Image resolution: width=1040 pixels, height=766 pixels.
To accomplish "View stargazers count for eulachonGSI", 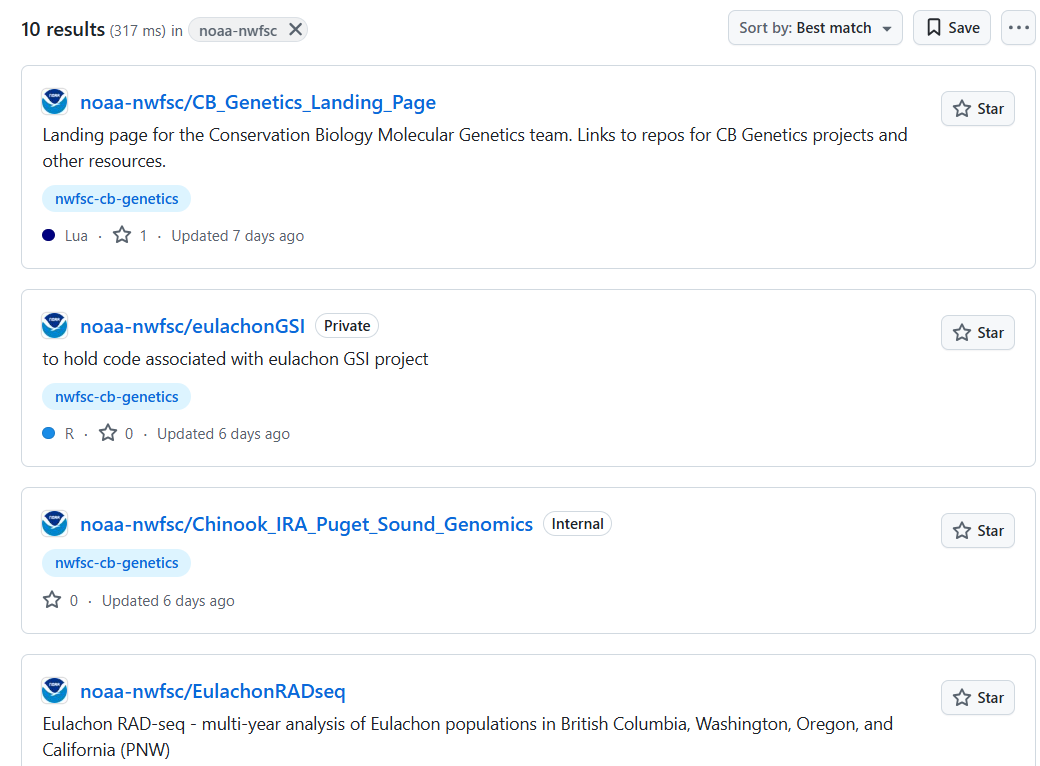I will pyautogui.click(x=116, y=434).
